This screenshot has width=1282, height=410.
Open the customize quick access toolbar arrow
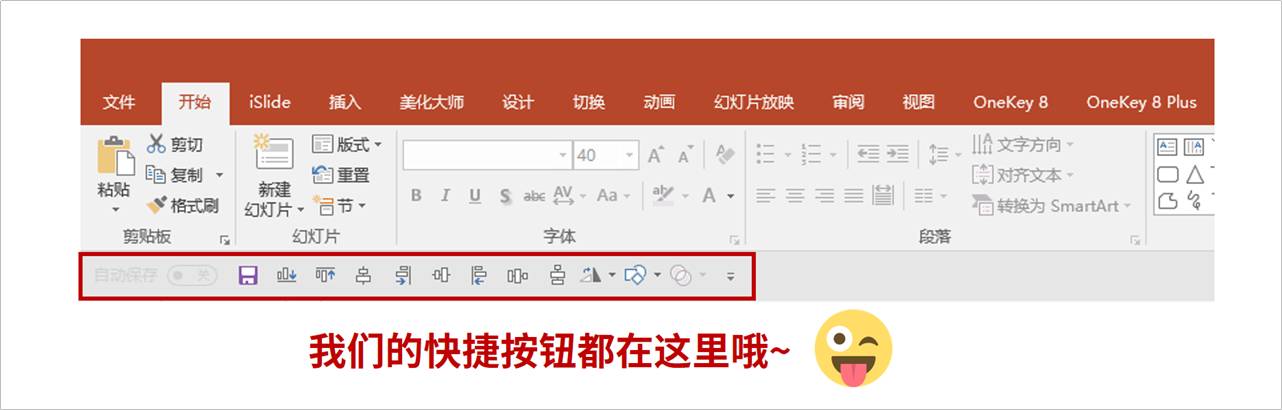tap(730, 276)
